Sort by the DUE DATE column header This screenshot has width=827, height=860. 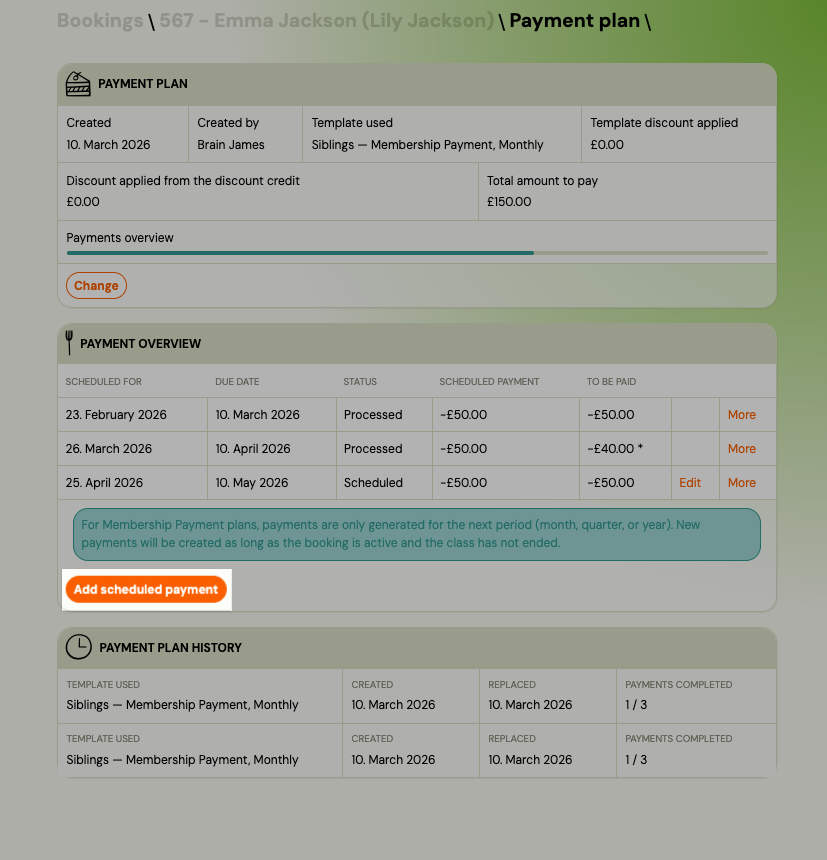point(238,381)
